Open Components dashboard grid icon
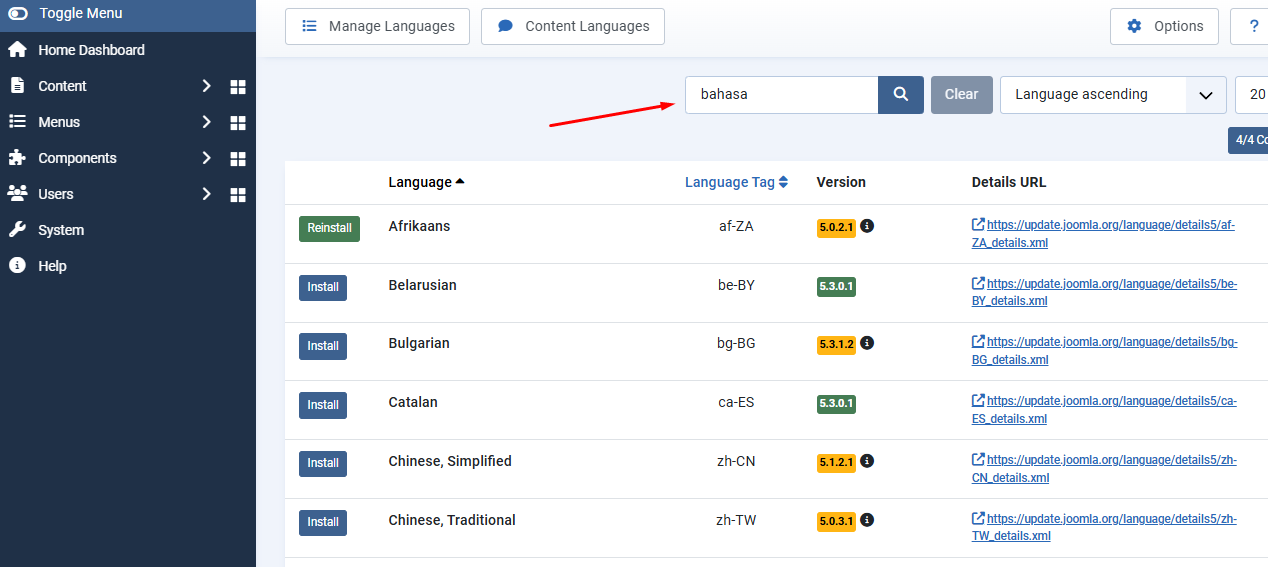 pos(238,159)
